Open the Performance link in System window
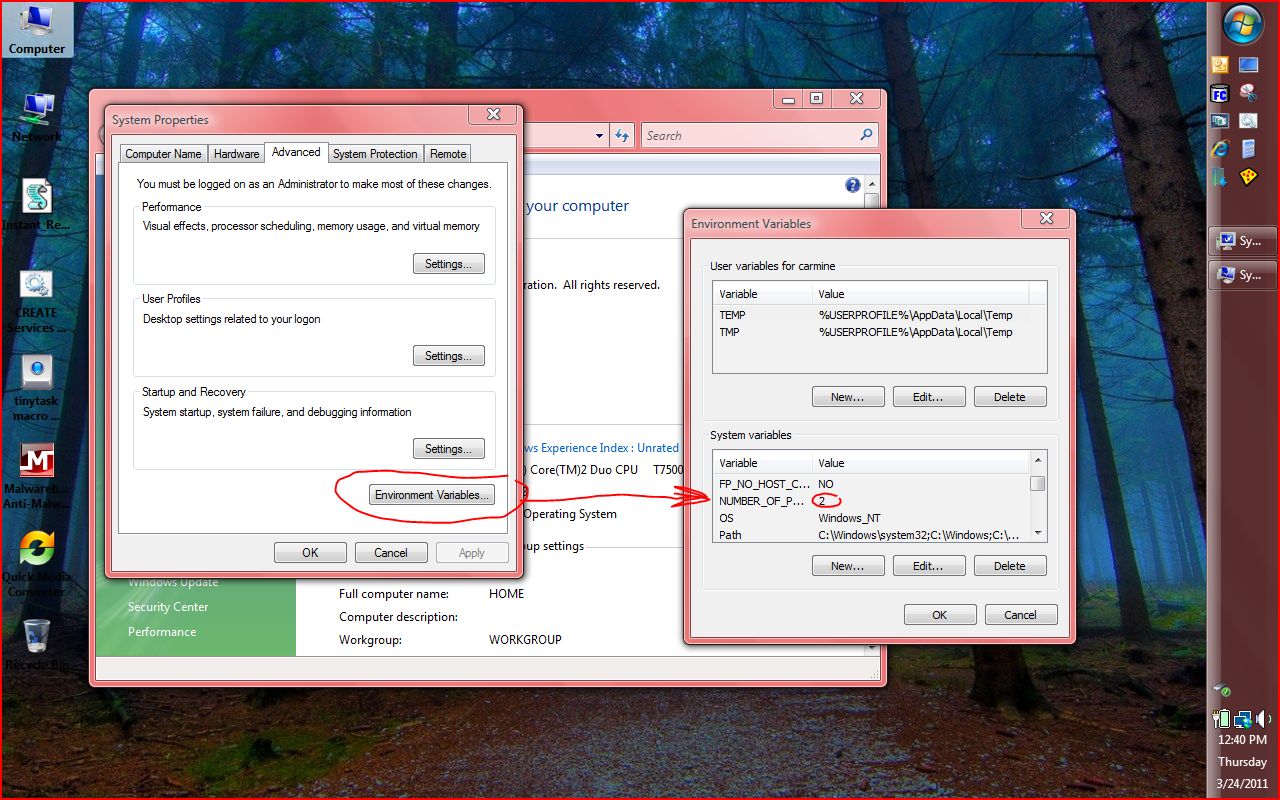The image size is (1280, 800). 162,632
